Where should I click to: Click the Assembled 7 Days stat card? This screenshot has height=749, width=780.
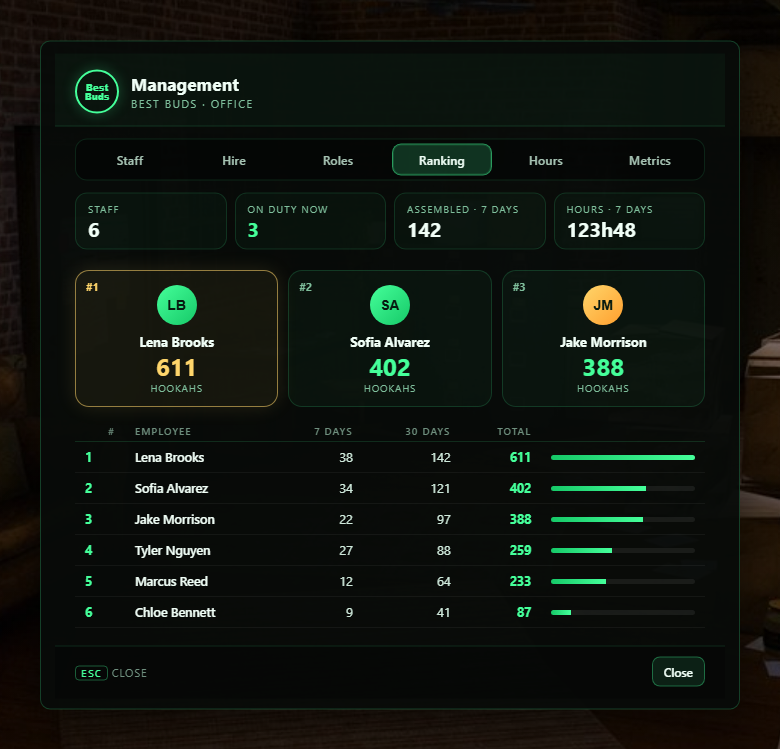pos(470,221)
